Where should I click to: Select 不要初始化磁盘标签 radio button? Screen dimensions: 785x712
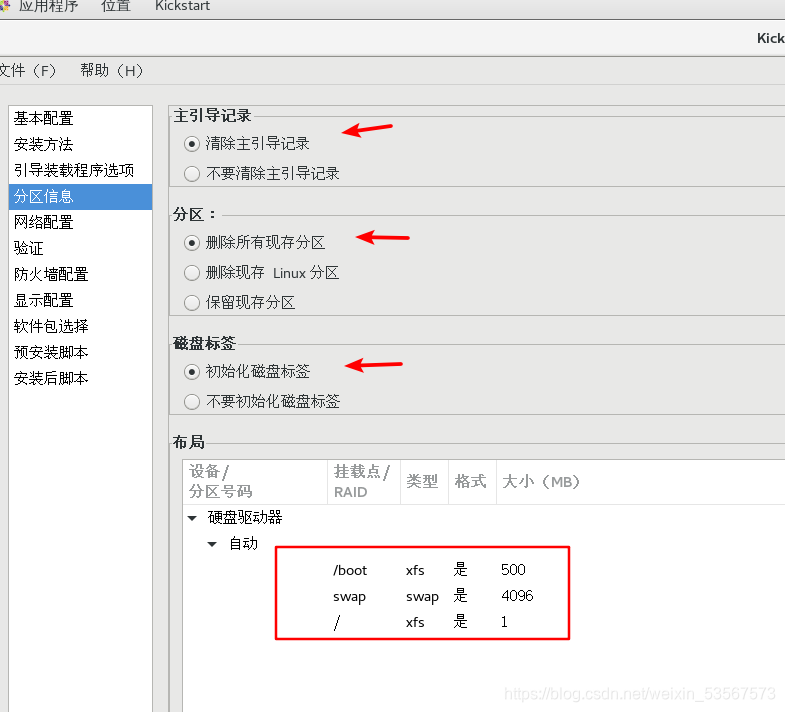click(x=192, y=402)
